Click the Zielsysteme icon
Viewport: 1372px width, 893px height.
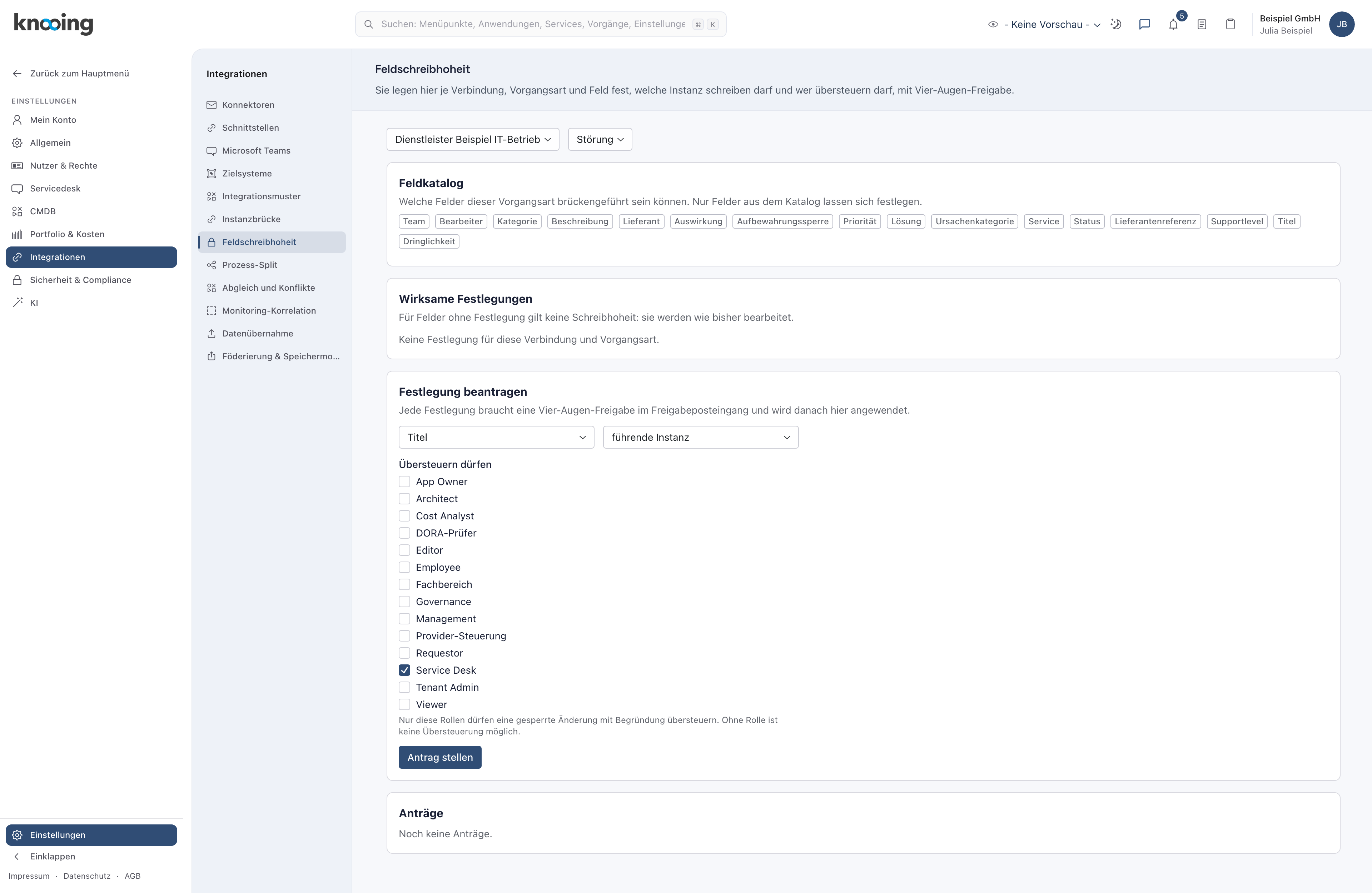coord(212,174)
